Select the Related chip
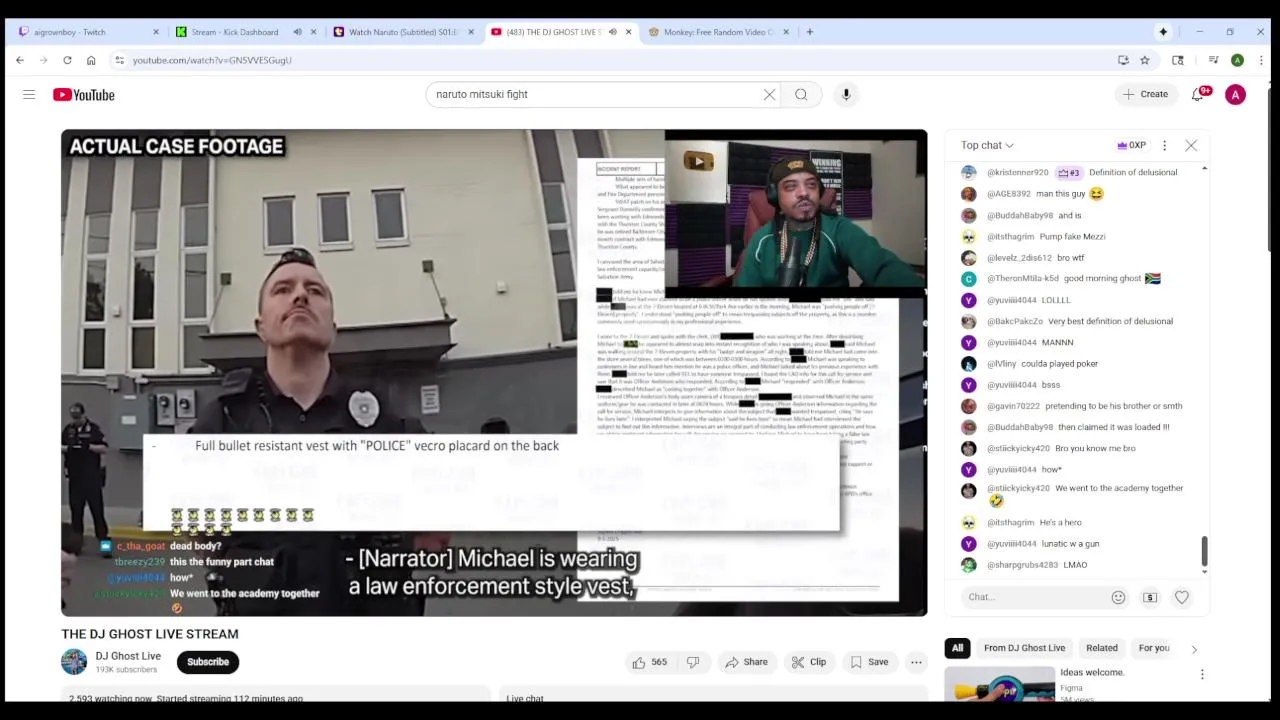The image size is (1280, 720). pos(1102,648)
